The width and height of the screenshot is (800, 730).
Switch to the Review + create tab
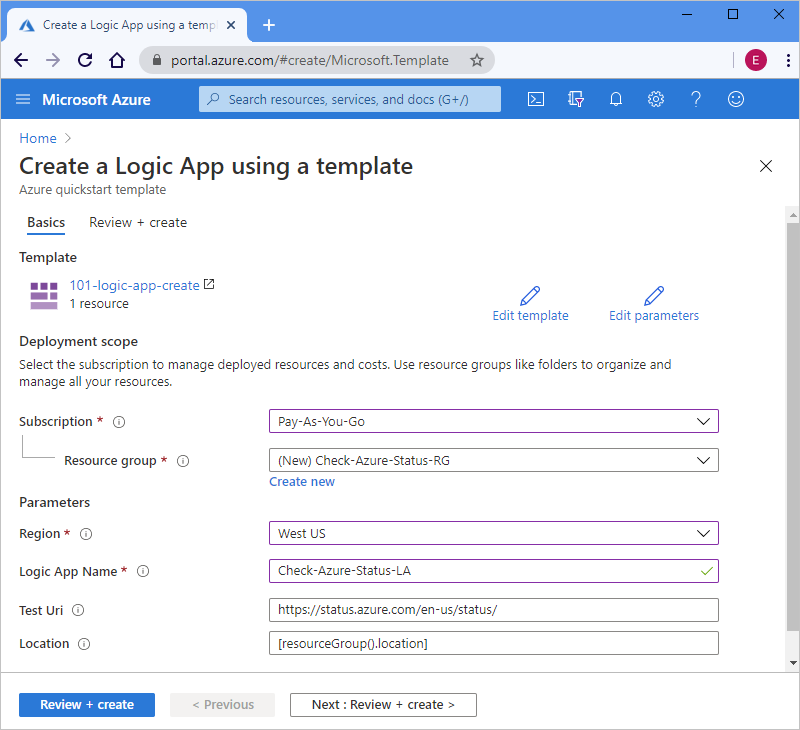[x=137, y=222]
